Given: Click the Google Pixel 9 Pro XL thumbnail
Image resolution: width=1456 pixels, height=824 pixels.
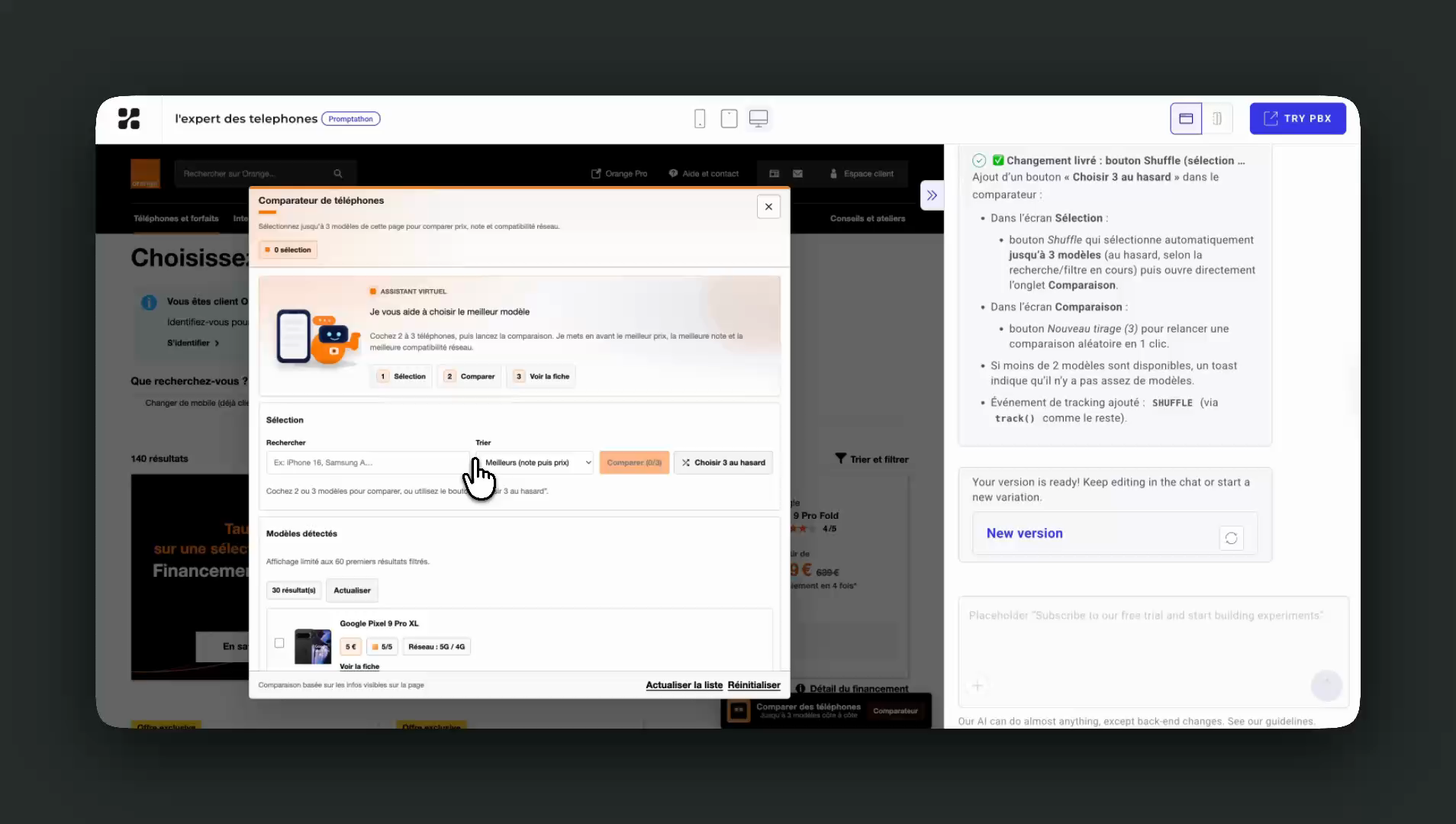Looking at the screenshot, I should click(x=313, y=646).
